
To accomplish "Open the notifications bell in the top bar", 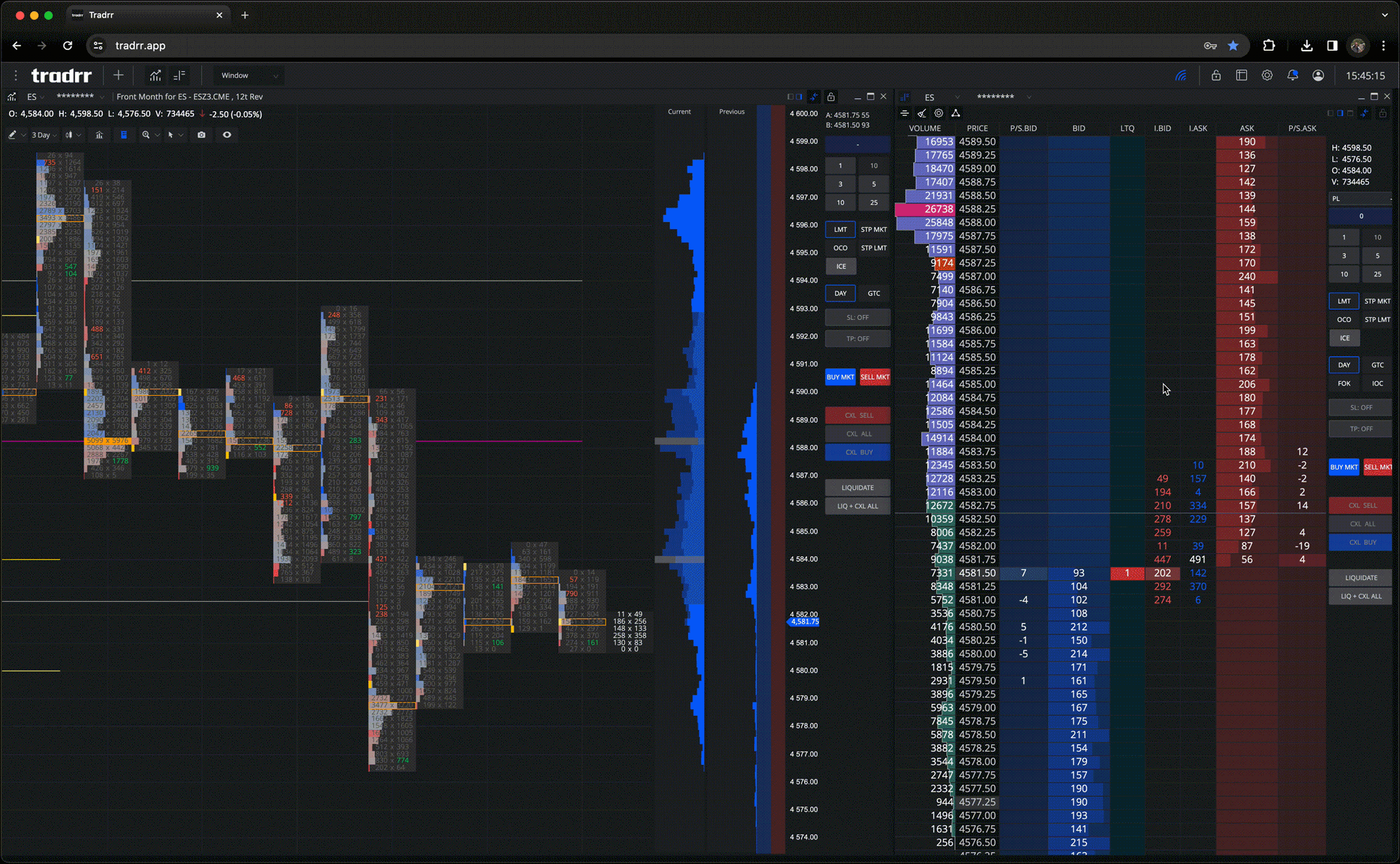I will [x=1292, y=75].
